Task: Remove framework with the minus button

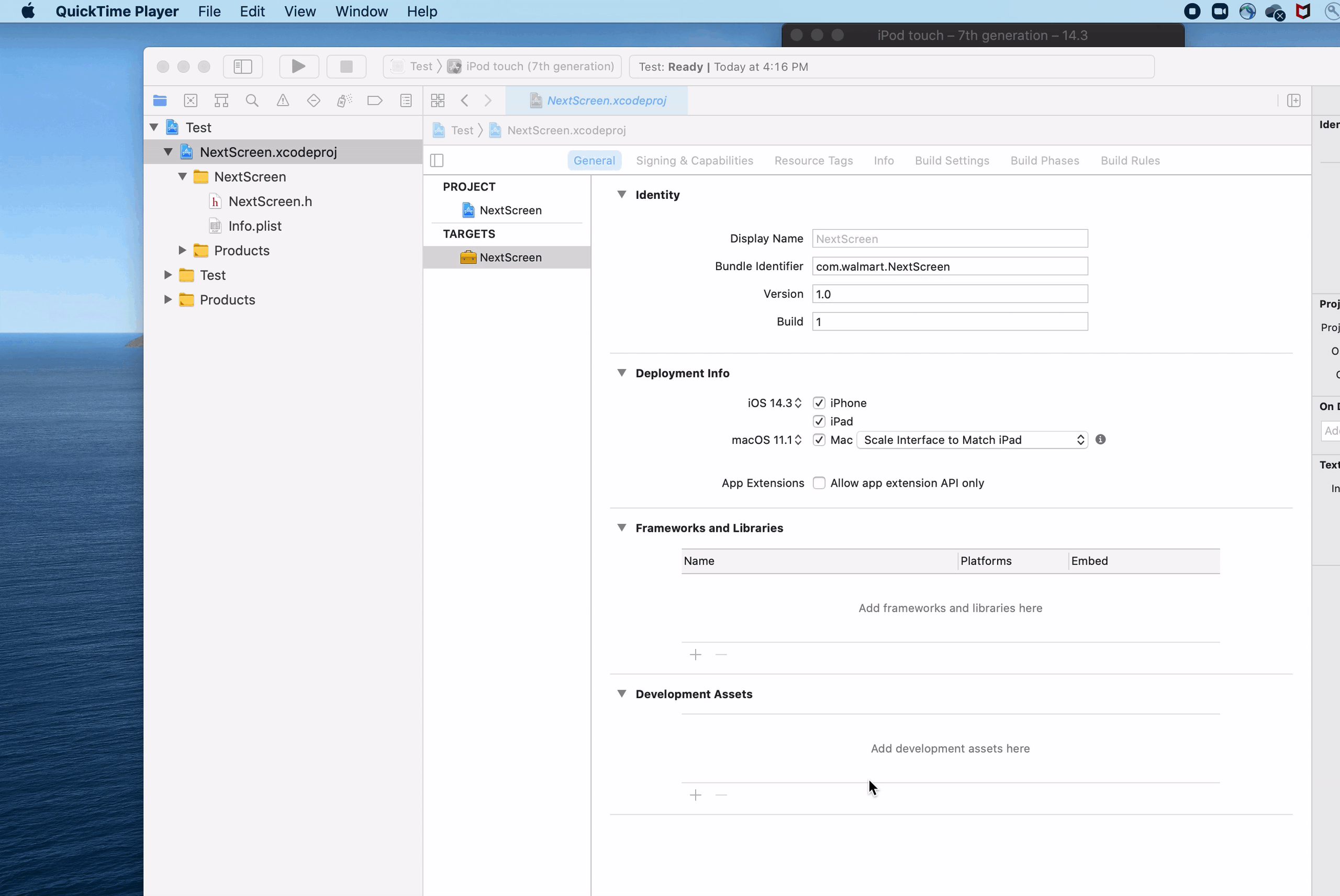Action: (x=721, y=654)
